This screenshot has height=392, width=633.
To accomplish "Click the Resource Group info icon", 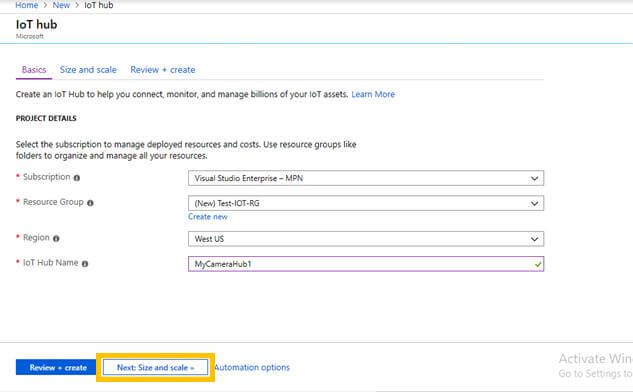I will 90,203.
